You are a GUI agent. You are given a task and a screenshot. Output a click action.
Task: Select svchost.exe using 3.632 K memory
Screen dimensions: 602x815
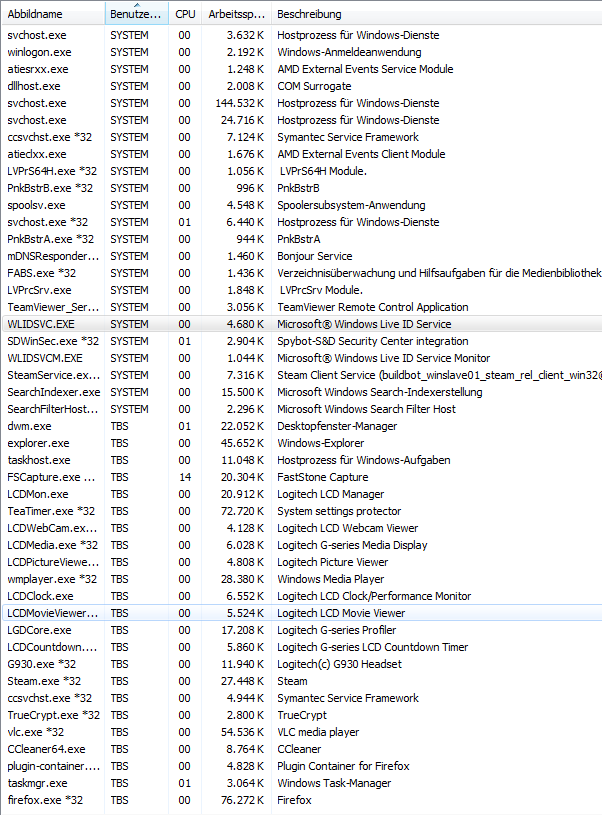pyautogui.click(x=302, y=35)
